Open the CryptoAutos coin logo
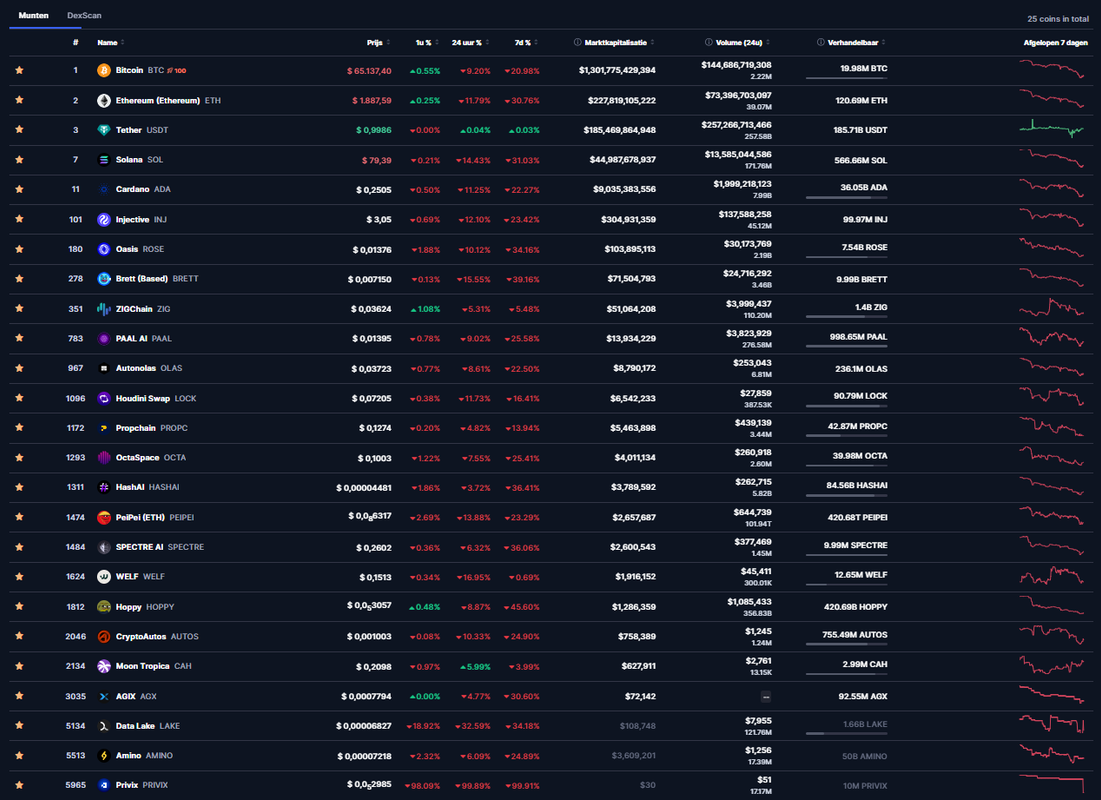 click(x=104, y=636)
